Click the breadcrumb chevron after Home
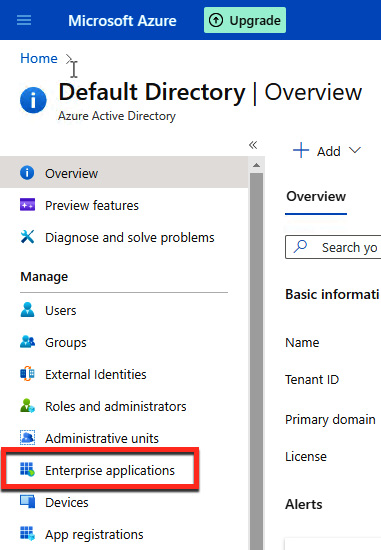 point(69,59)
